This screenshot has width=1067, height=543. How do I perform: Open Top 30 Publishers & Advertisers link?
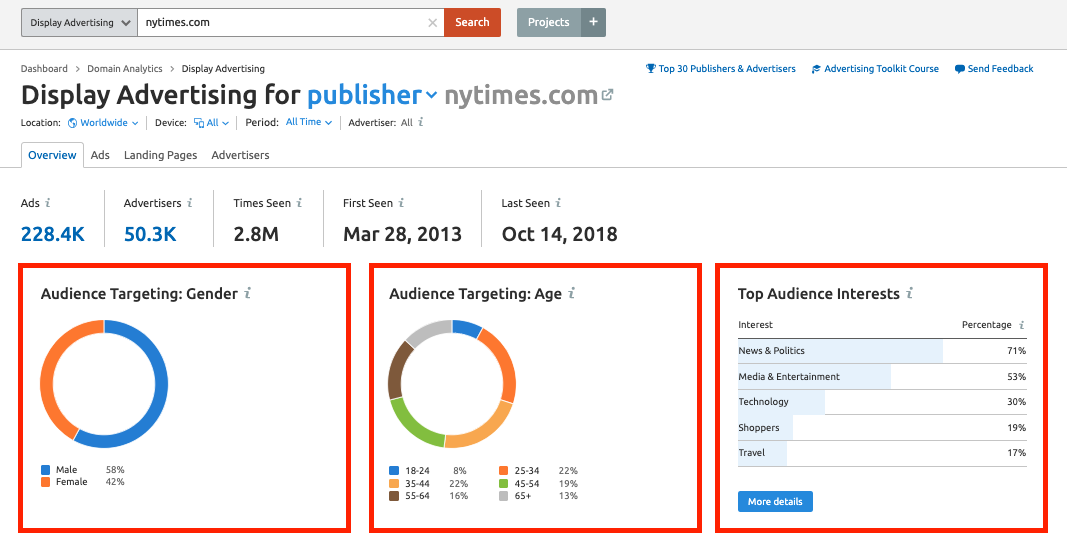pyautogui.click(x=727, y=69)
